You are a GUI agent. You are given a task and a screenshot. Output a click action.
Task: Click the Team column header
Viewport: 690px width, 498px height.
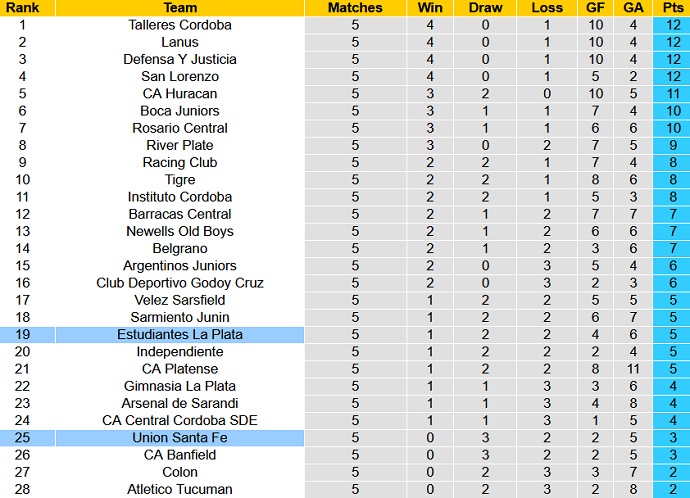pos(180,7)
